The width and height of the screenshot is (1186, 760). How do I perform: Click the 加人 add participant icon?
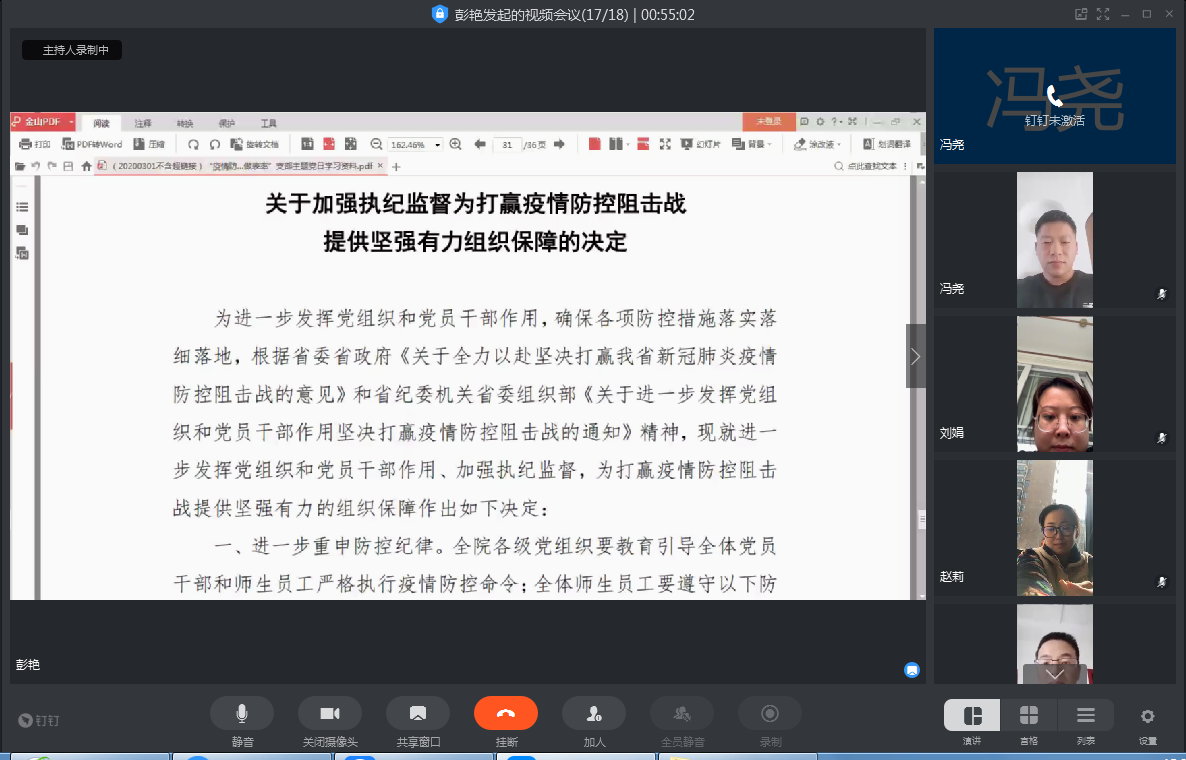(594, 712)
